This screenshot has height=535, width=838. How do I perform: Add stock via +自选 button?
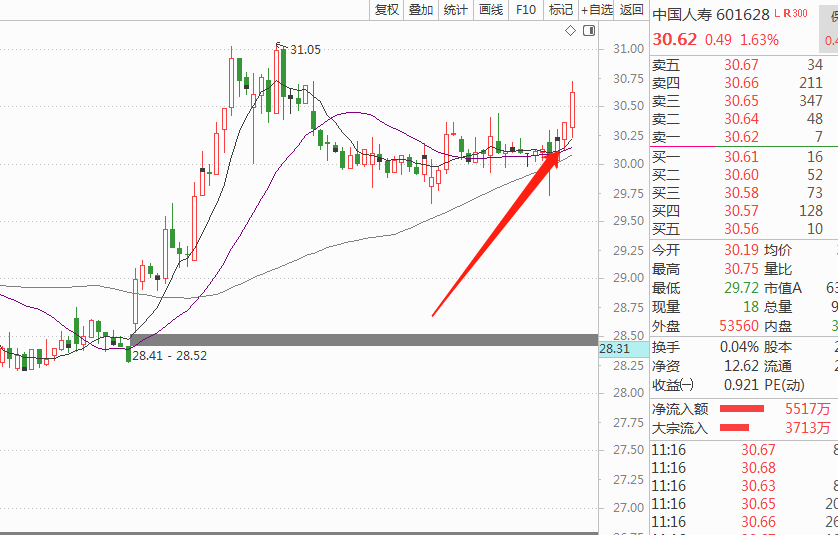(x=597, y=10)
